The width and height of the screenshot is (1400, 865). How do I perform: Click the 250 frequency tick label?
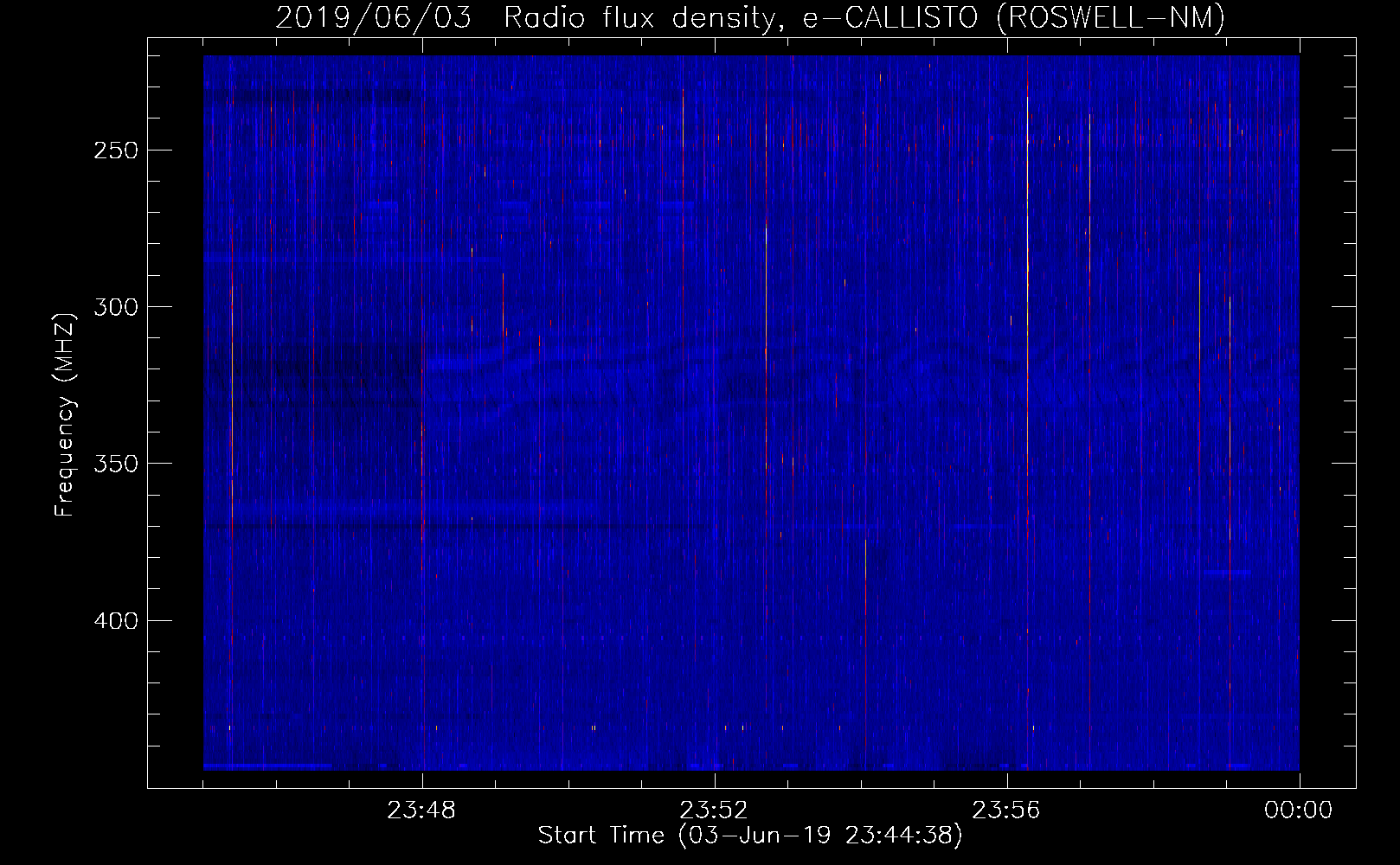point(116,151)
